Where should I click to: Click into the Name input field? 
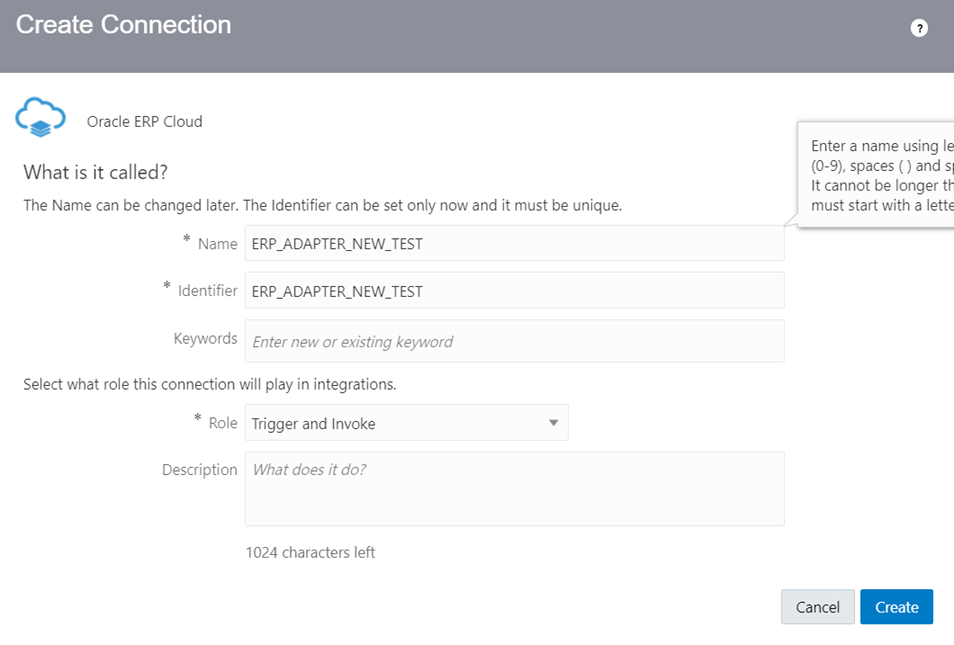(515, 243)
